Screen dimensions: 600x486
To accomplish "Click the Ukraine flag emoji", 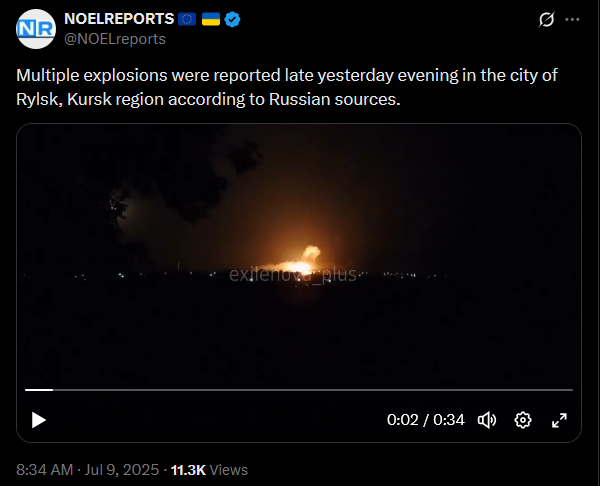I will [x=211, y=19].
